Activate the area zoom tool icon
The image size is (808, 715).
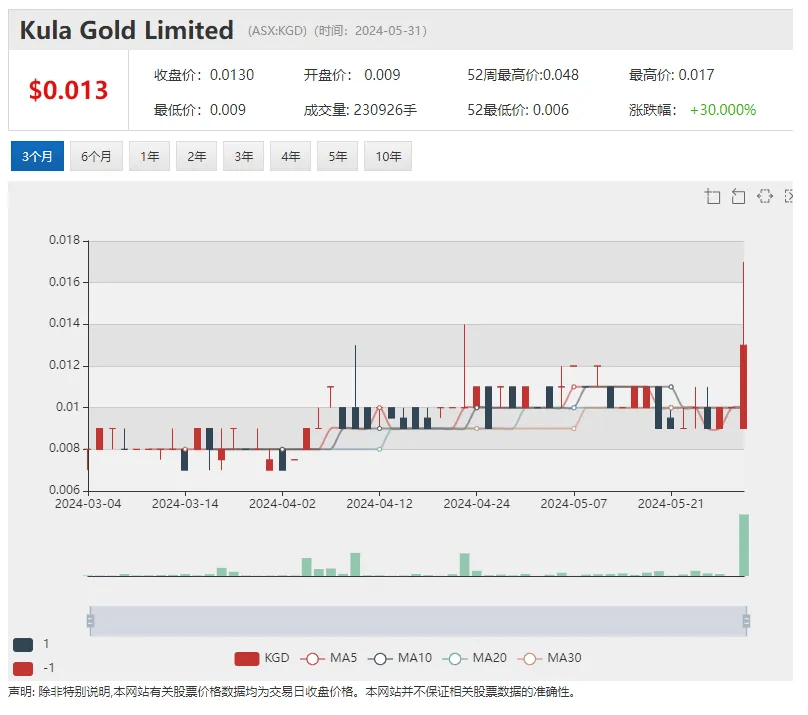tap(713, 196)
